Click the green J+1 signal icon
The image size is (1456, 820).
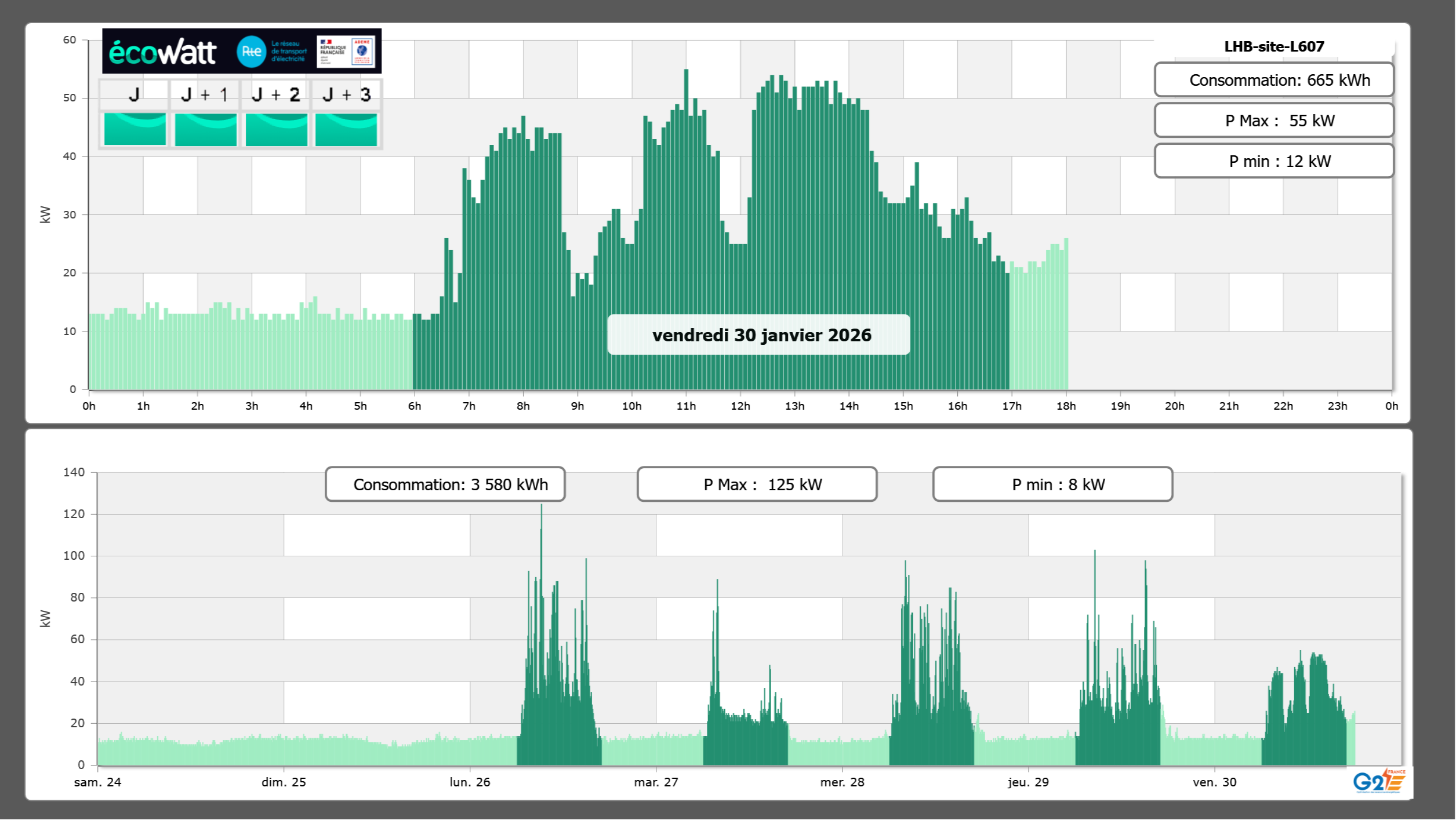pos(205,129)
